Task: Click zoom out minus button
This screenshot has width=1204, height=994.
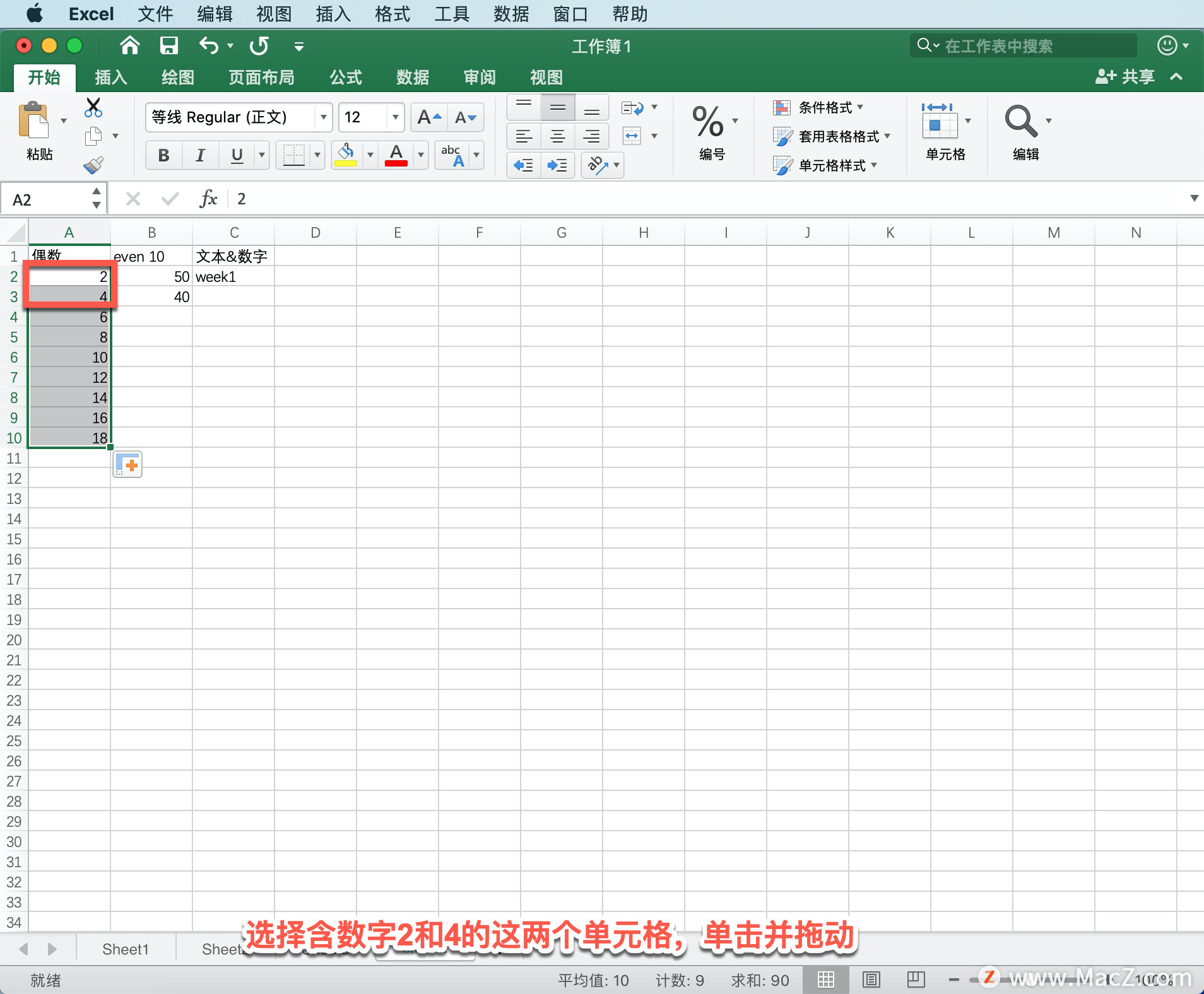Action: point(953,979)
